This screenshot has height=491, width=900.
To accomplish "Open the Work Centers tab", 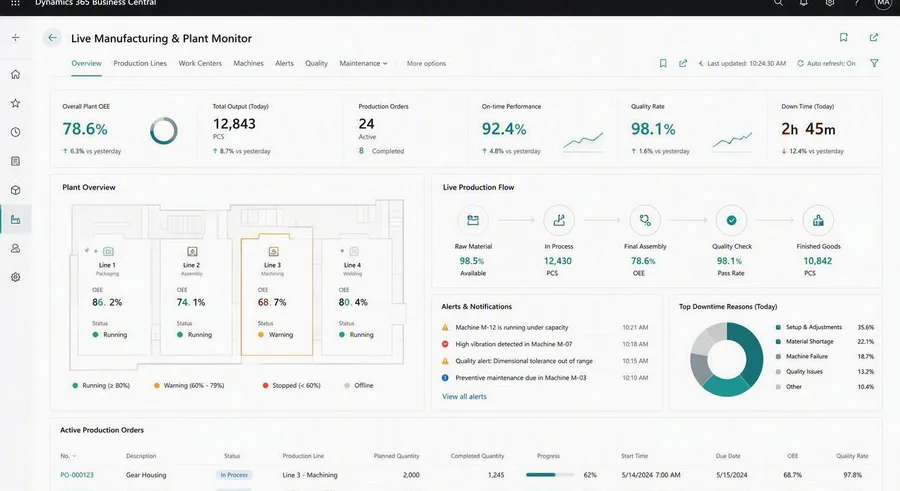I will [x=200, y=63].
